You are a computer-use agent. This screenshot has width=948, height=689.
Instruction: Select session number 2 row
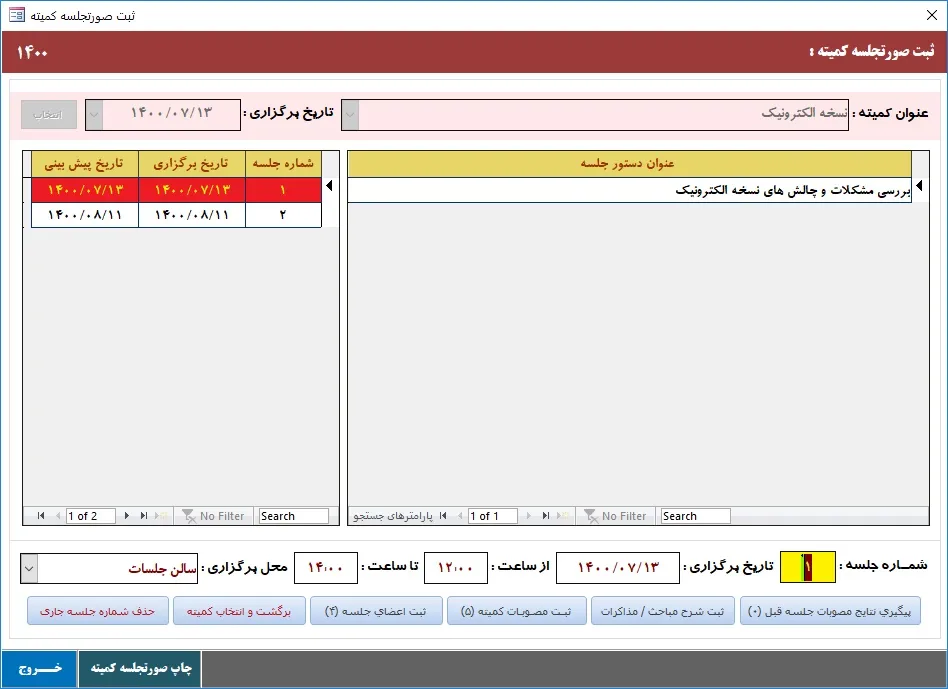(282, 214)
